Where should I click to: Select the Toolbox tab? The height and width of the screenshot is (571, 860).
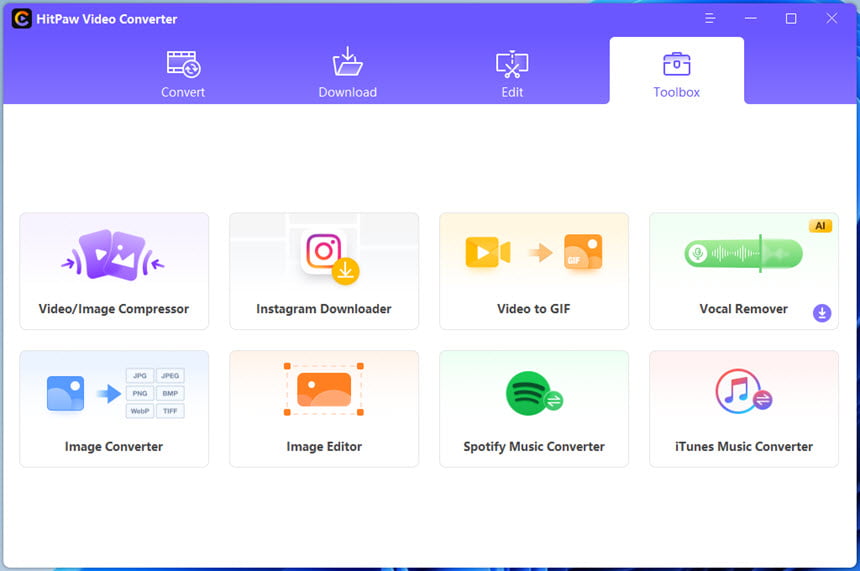[676, 70]
